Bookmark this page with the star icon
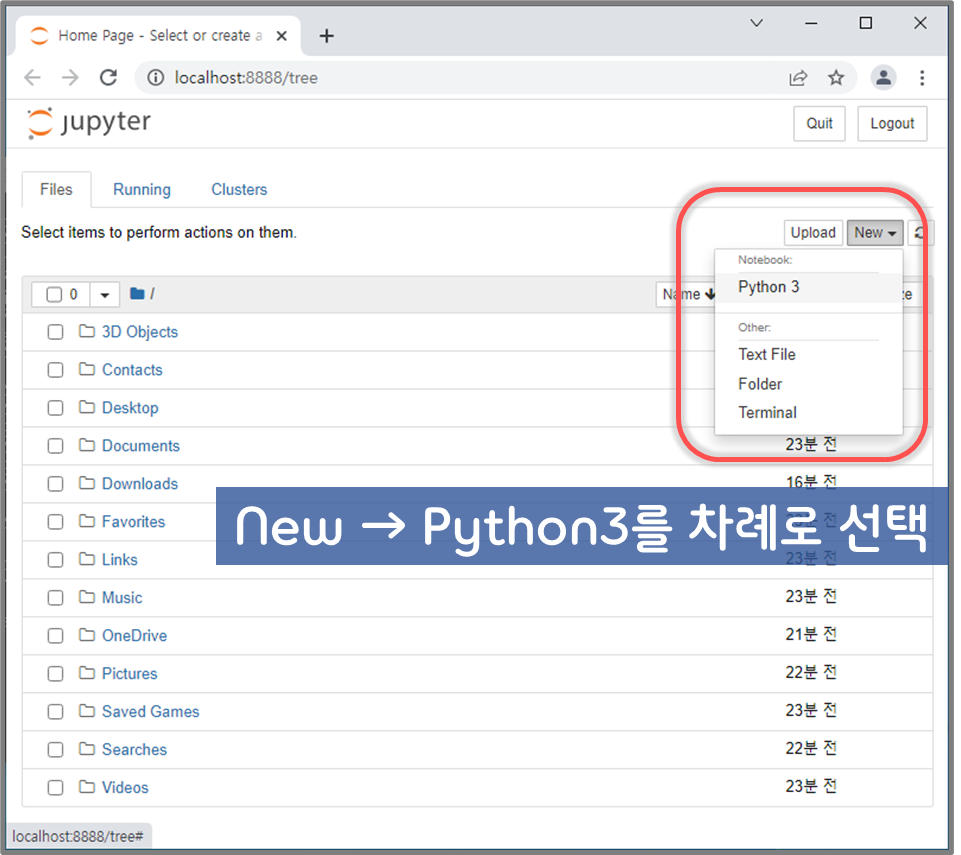The width and height of the screenshot is (961, 855). point(836,78)
